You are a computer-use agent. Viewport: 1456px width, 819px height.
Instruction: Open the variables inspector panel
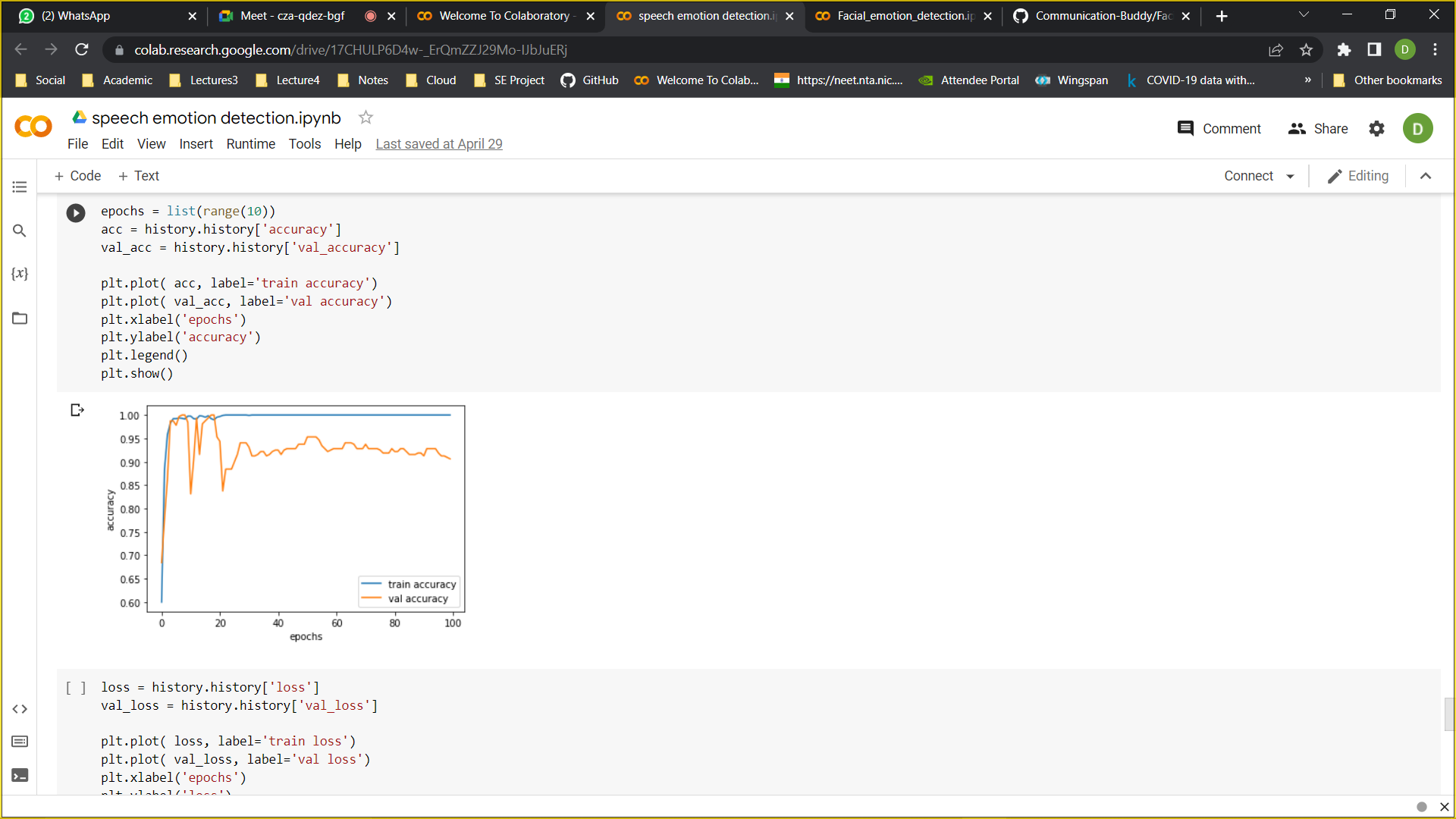[20, 274]
